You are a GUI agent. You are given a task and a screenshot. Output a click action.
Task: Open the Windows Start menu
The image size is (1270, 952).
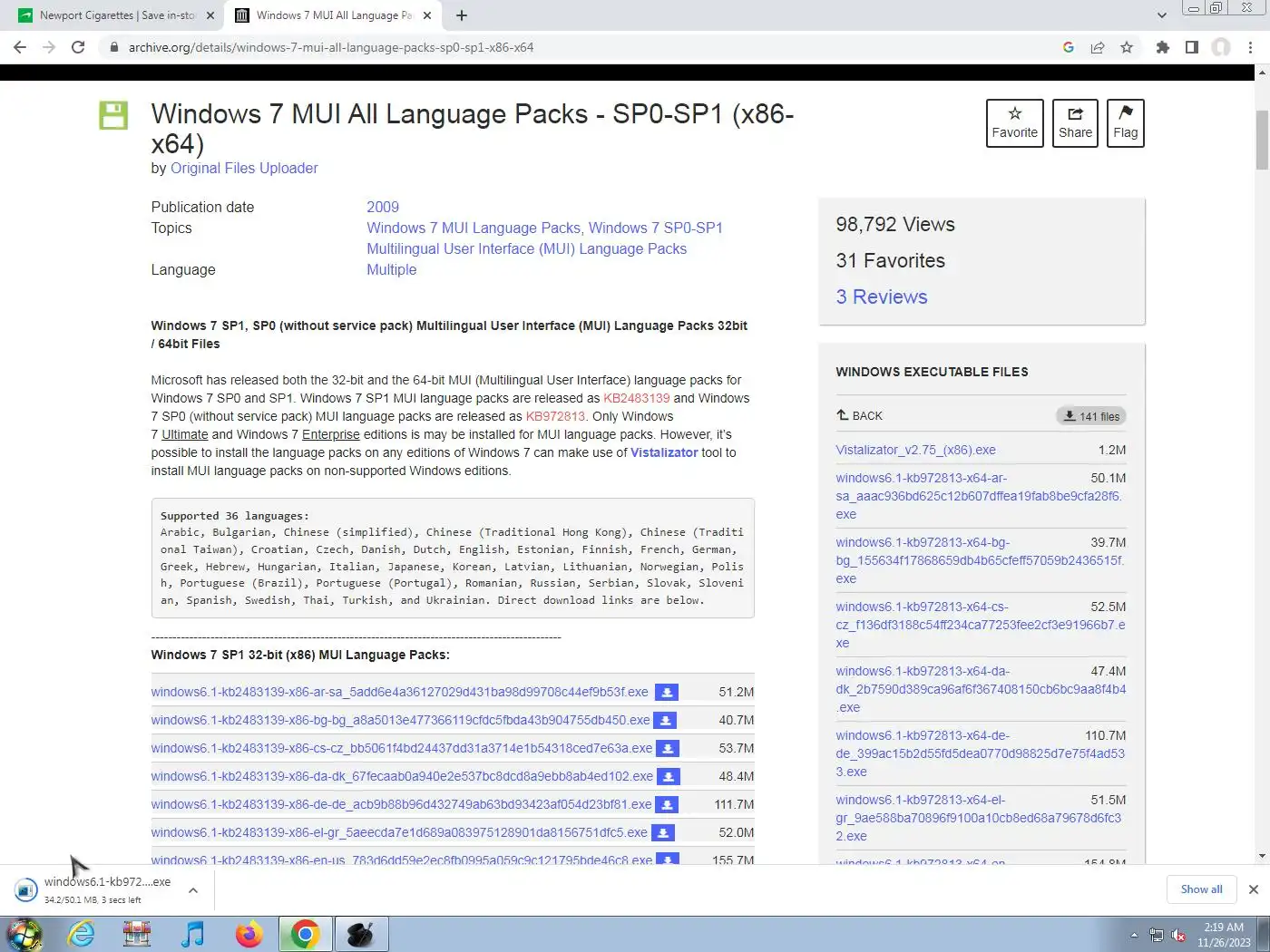[x=24, y=934]
